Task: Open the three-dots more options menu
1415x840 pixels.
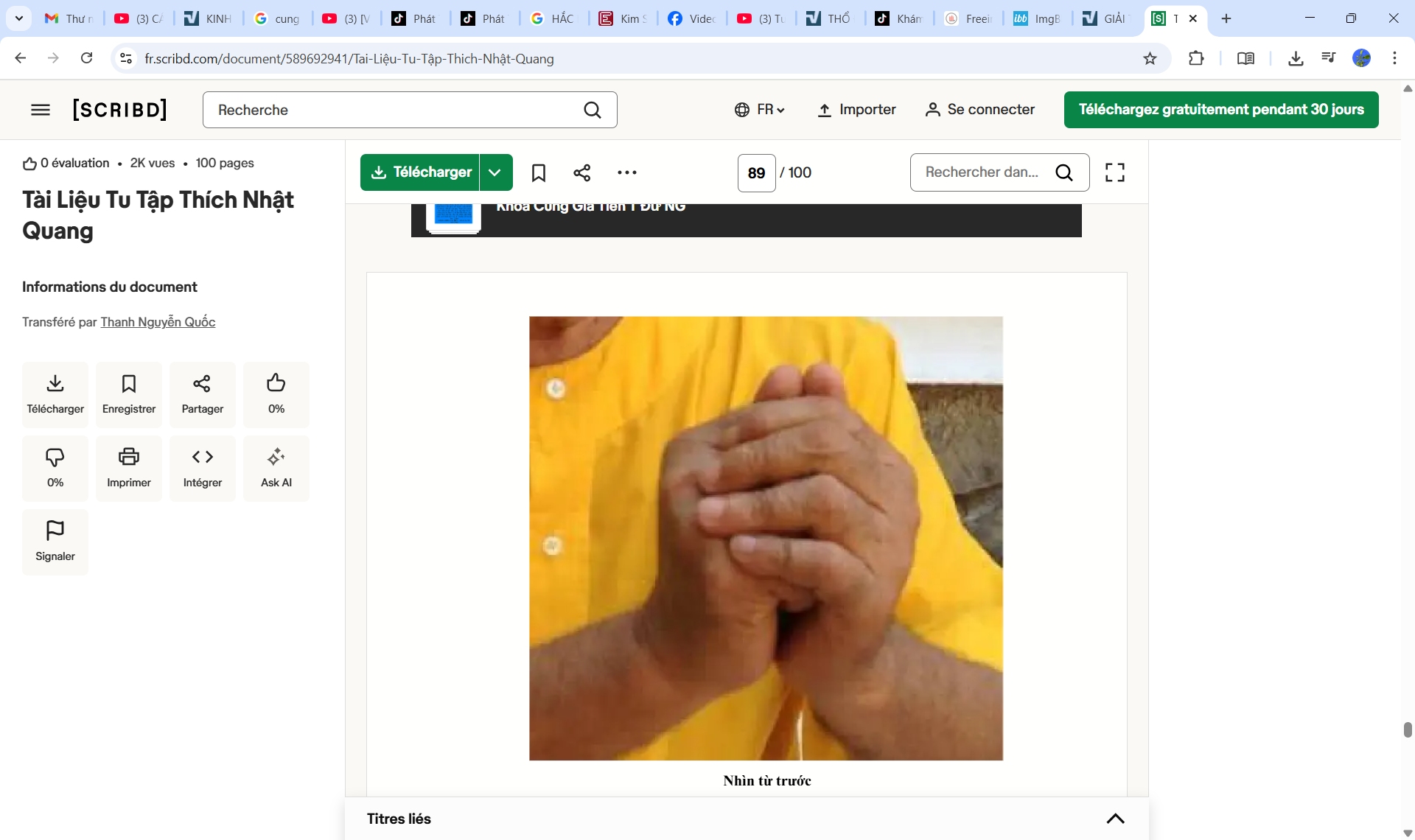Action: (626, 172)
